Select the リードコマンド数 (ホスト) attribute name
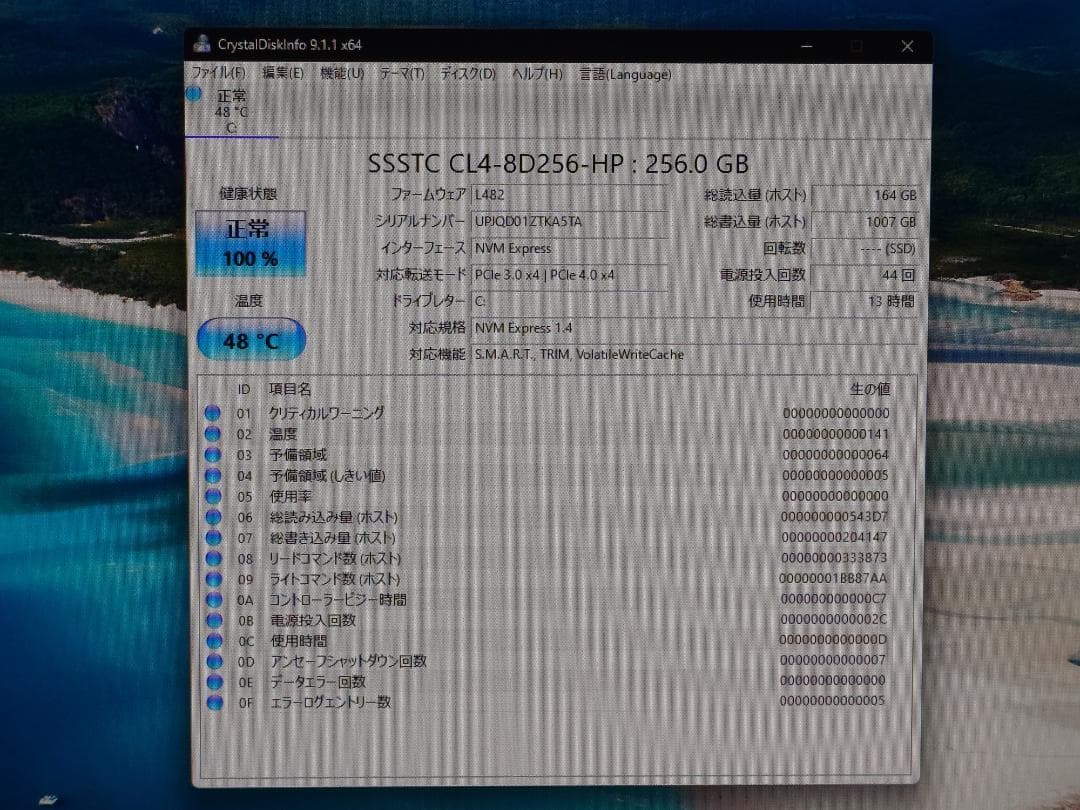Screen dimensions: 1080x810 pyautogui.click(x=335, y=558)
